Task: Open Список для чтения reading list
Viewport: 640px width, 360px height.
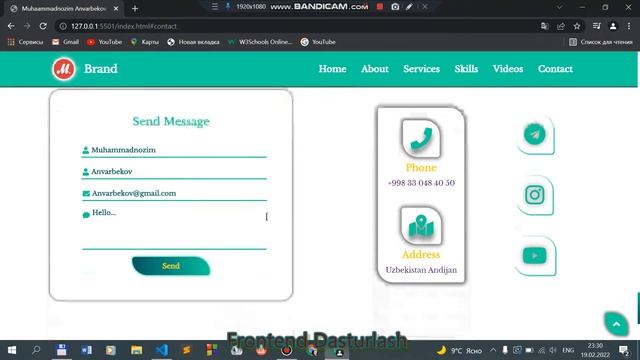Action: coord(600,42)
